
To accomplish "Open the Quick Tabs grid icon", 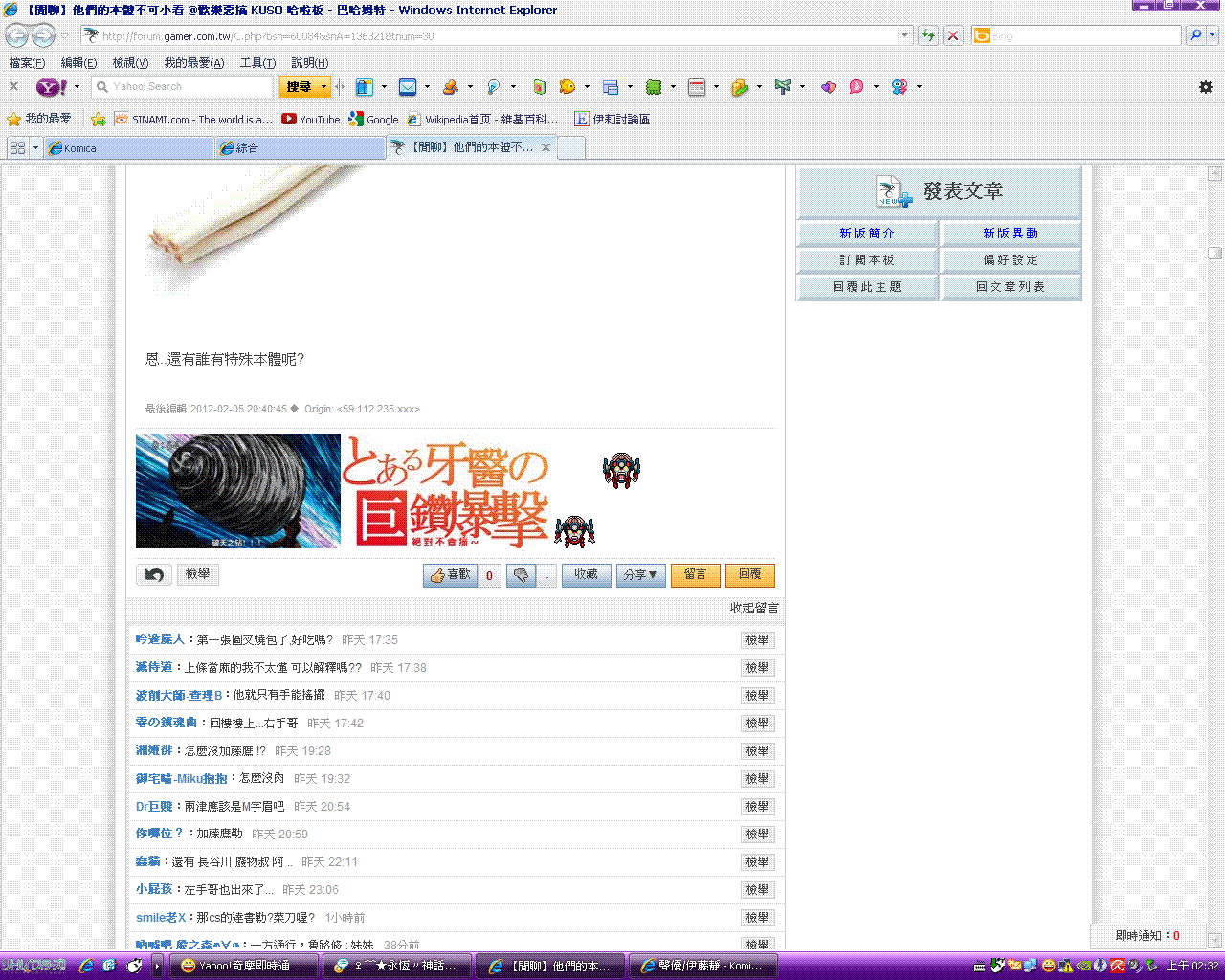I will click(17, 147).
